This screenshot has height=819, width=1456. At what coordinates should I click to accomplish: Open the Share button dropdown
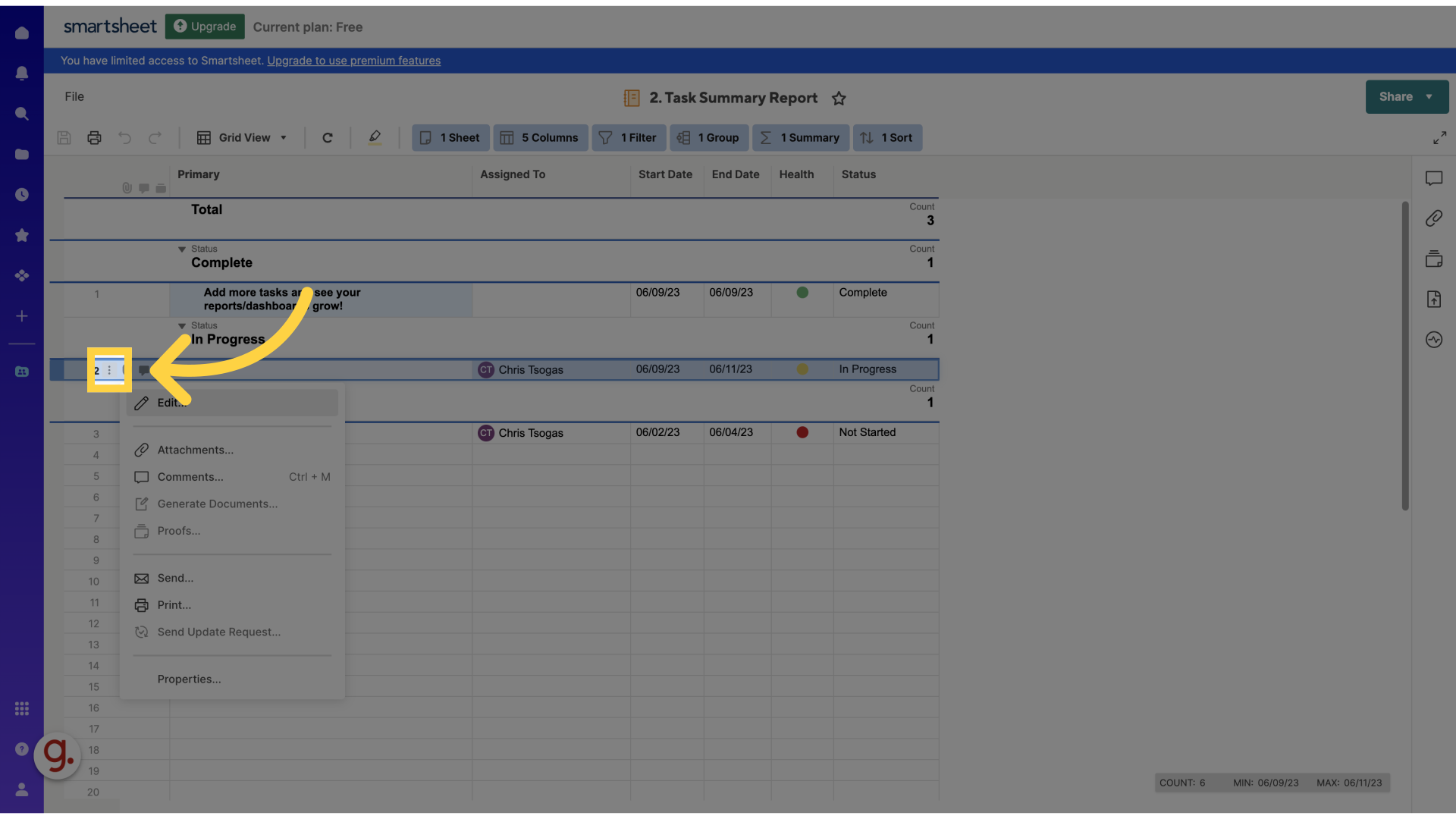pos(1407,96)
